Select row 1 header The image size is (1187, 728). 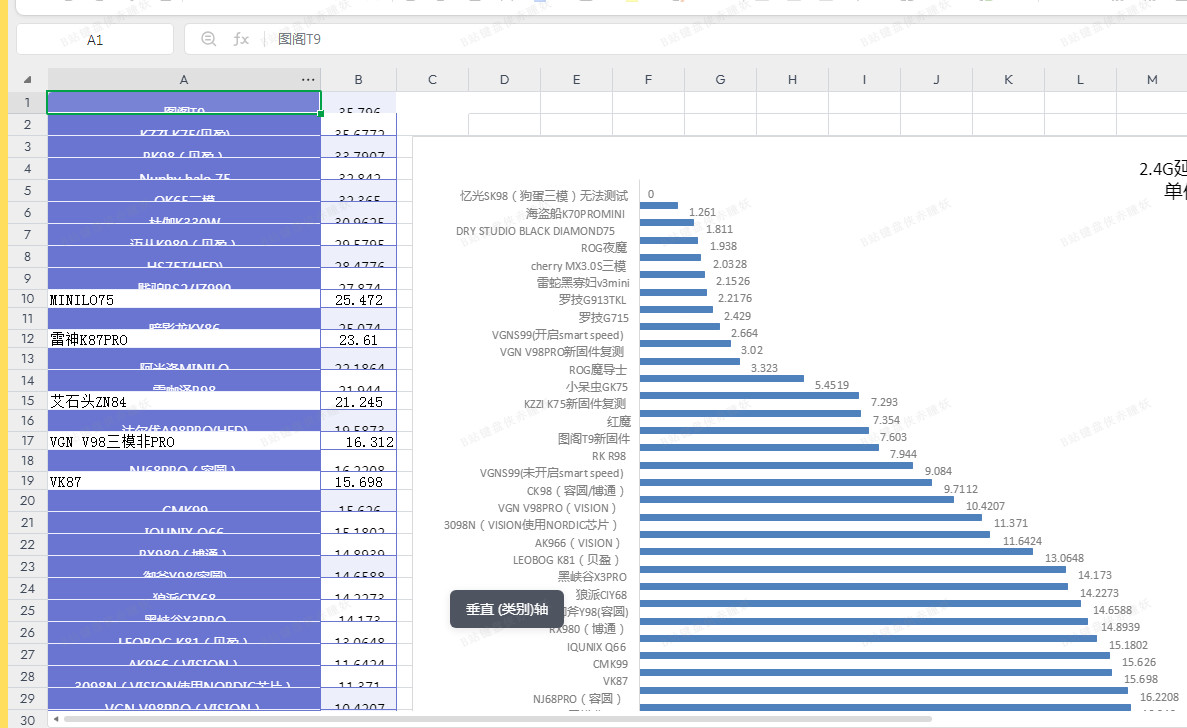click(27, 102)
